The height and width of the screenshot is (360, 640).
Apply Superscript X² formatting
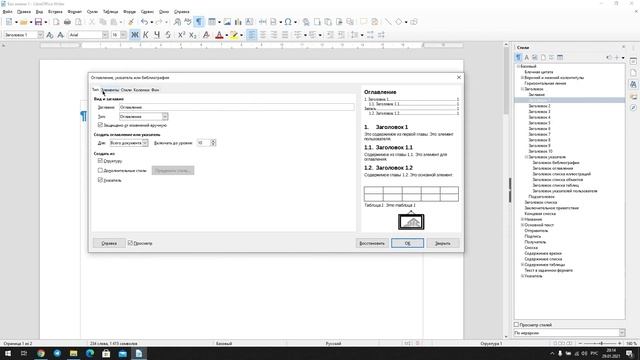[181, 35]
